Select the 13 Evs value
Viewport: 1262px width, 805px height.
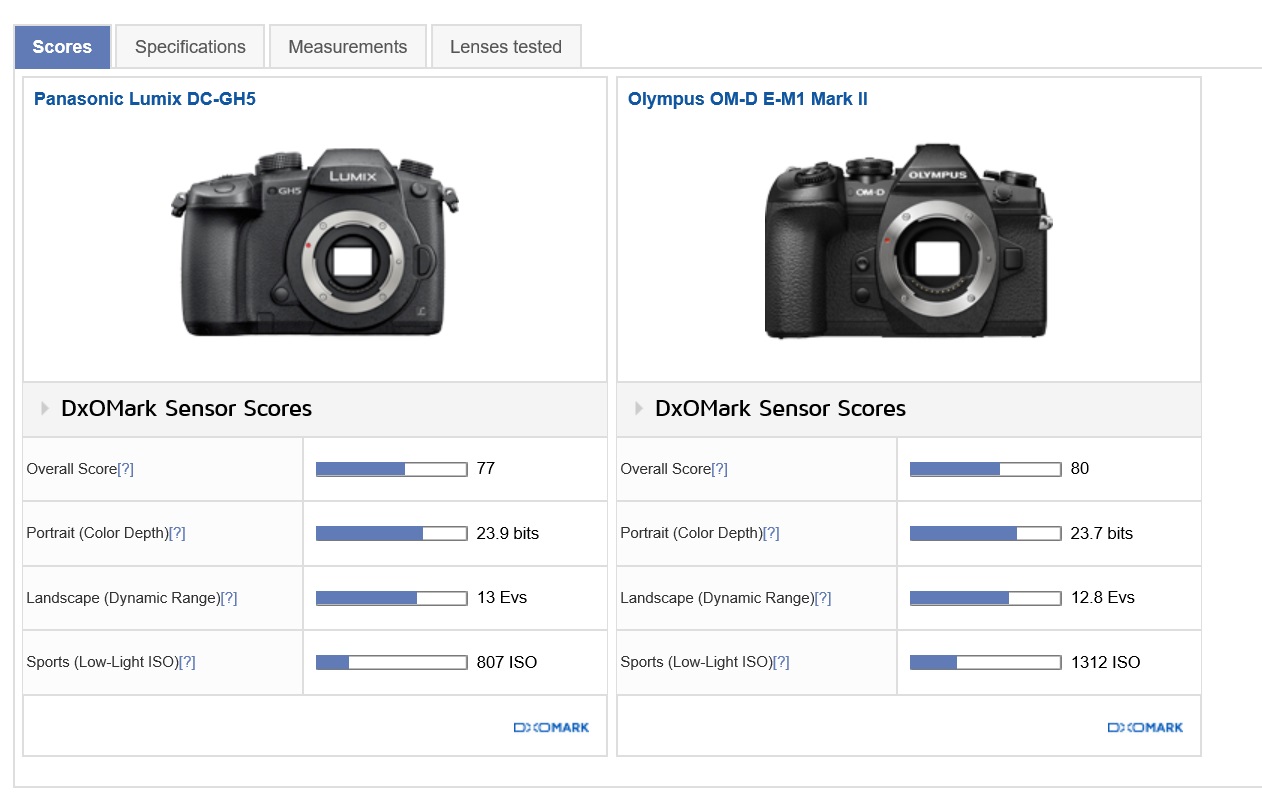(502, 598)
